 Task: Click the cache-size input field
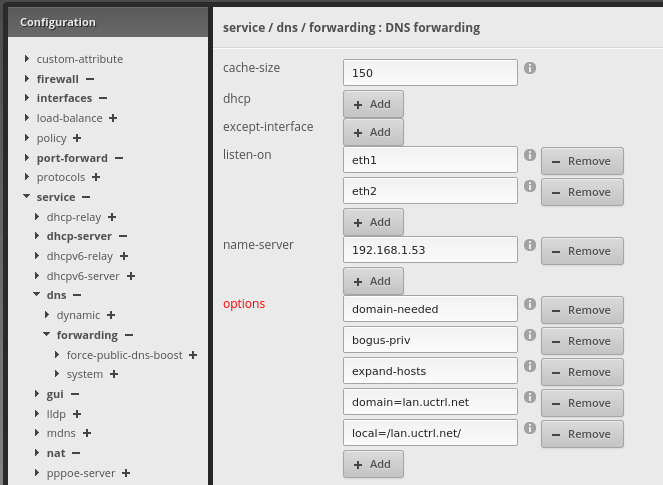430,73
